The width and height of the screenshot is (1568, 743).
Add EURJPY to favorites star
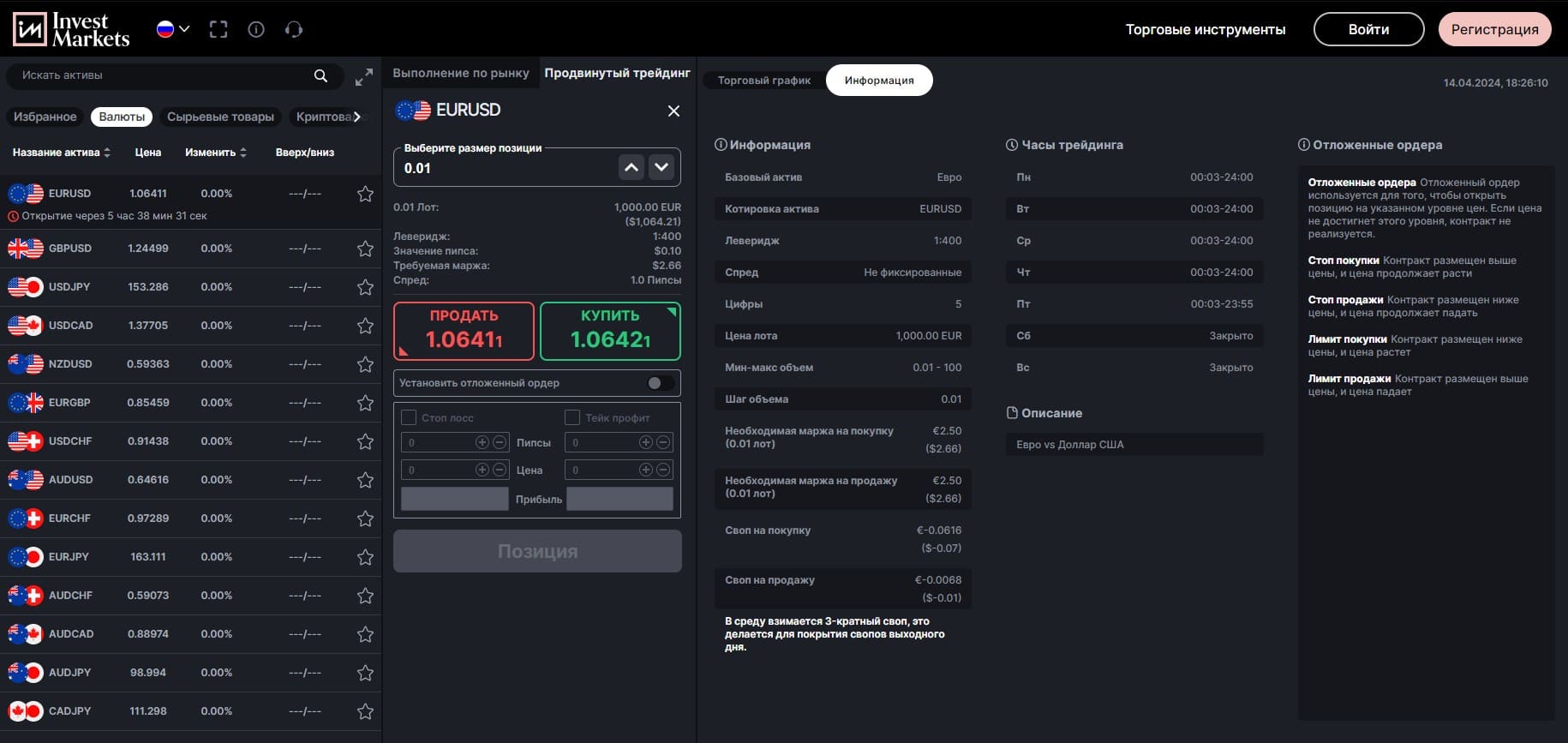(365, 557)
